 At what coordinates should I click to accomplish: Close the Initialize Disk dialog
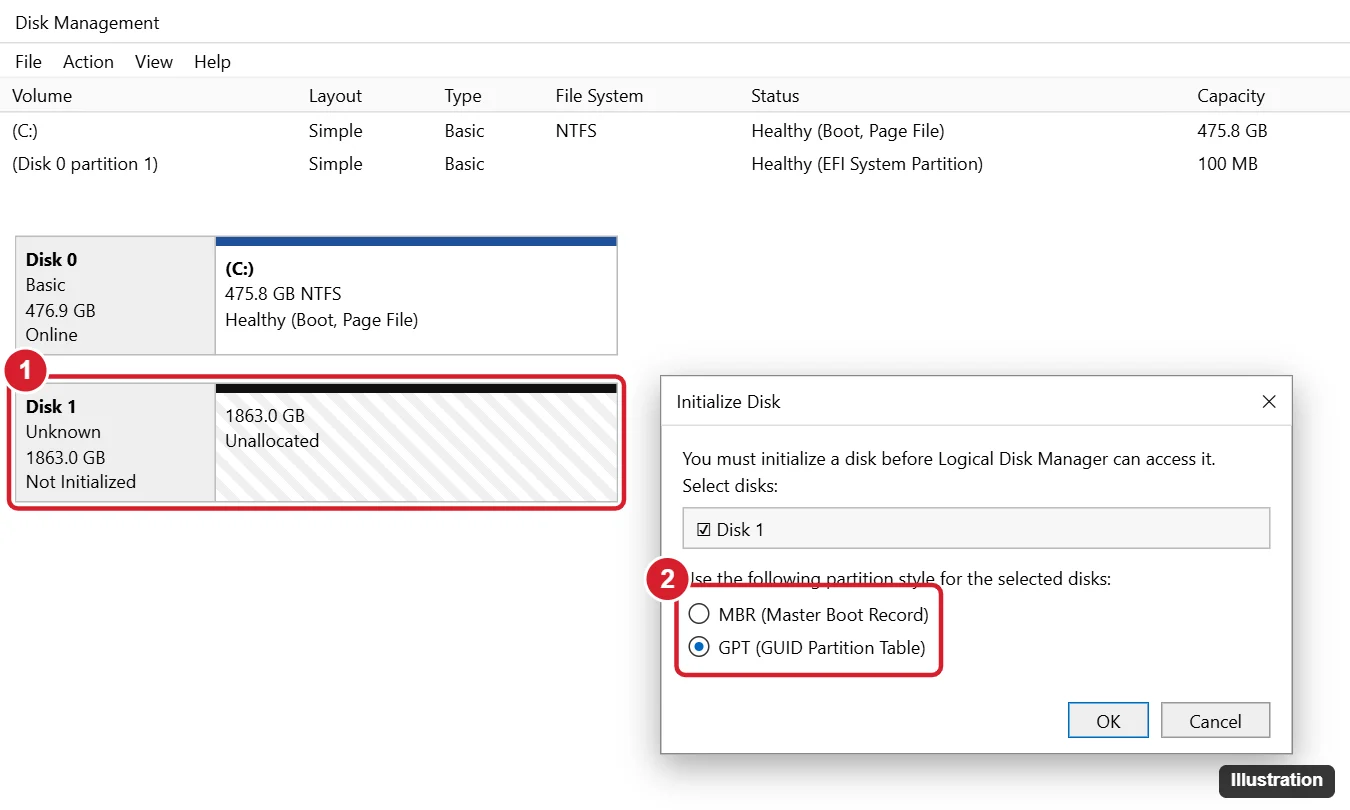point(1269,401)
